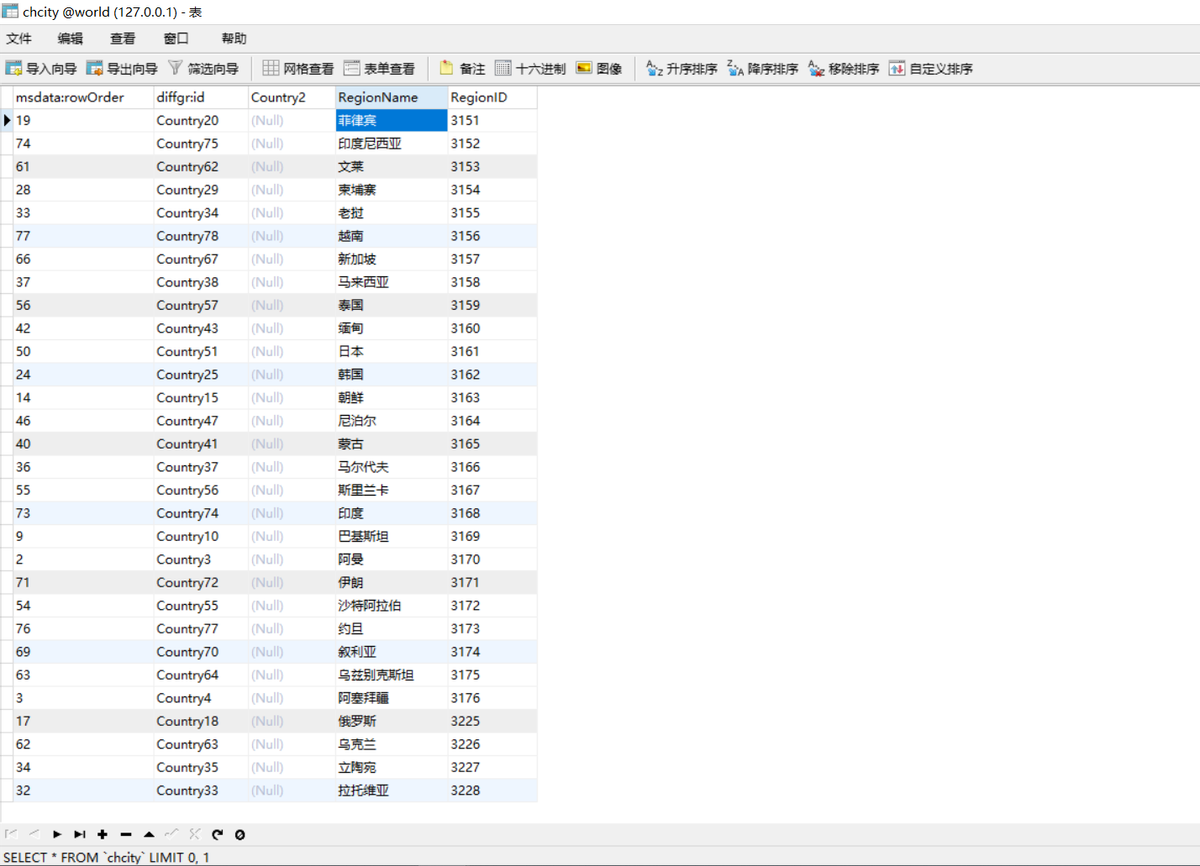1200x866 pixels.
Task: Click the apply changes checkmark icon
Action: (172, 834)
